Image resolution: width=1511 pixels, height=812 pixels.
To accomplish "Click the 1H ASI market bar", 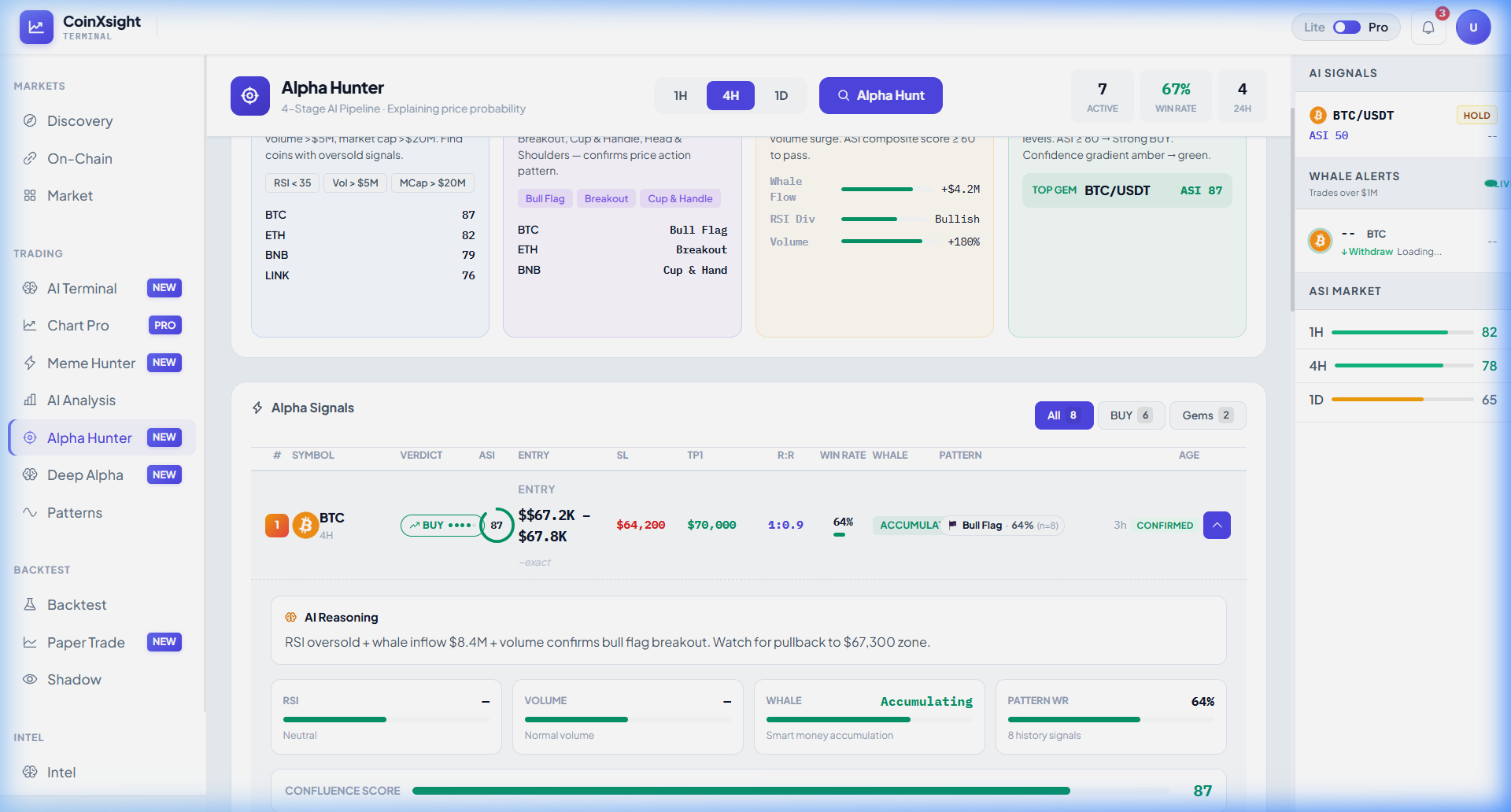I will click(x=1402, y=333).
